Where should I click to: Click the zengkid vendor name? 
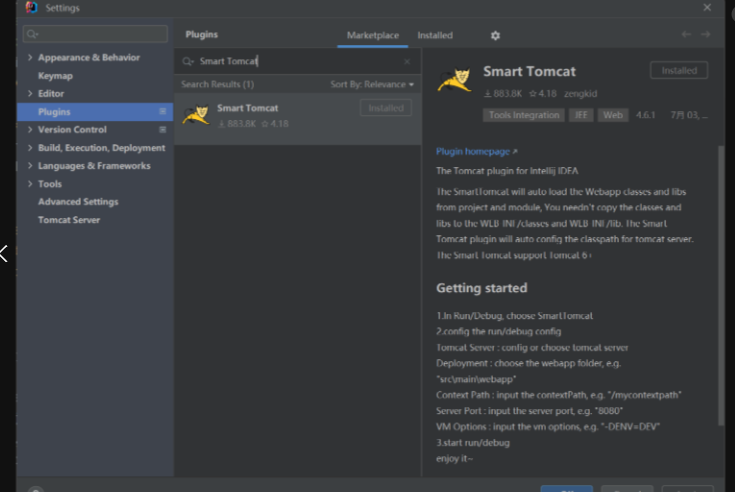(580, 94)
